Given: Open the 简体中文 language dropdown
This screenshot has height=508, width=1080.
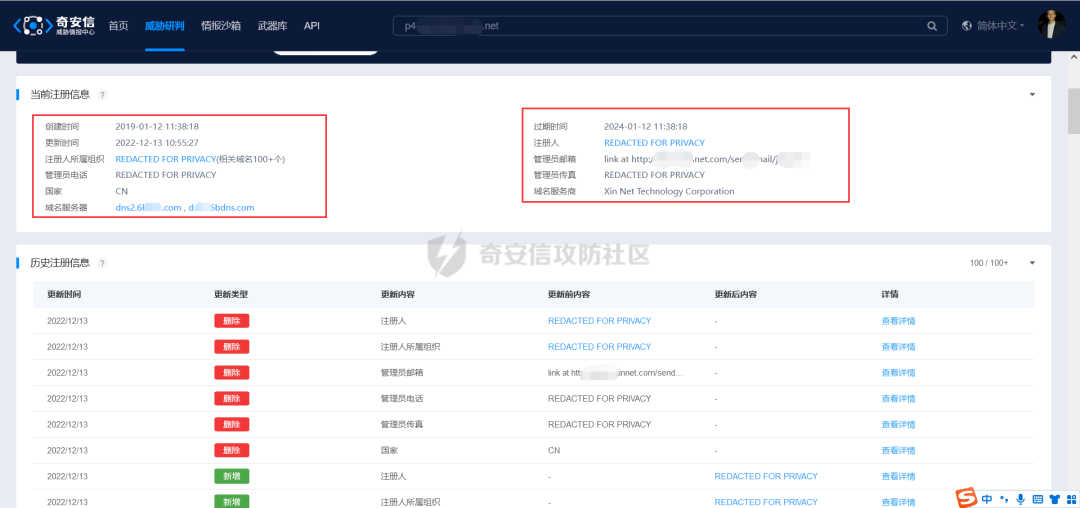Looking at the screenshot, I should (x=1001, y=25).
